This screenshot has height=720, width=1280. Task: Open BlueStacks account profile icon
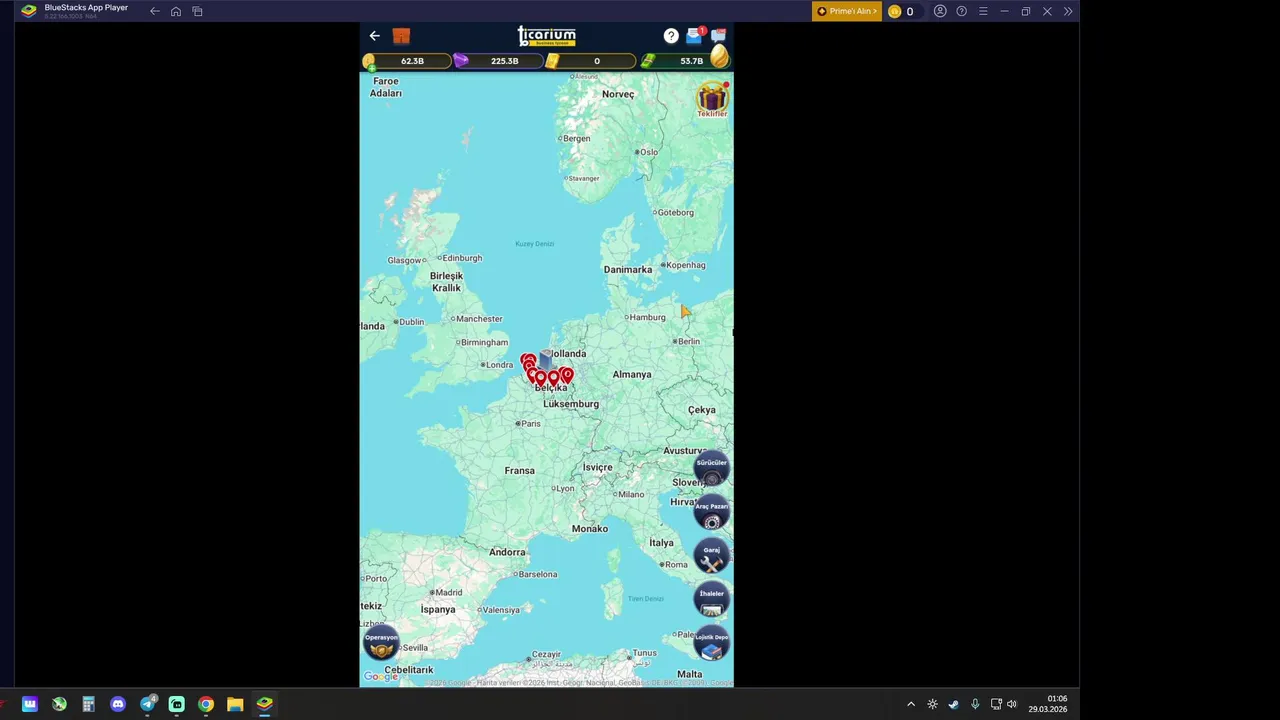[x=940, y=11]
